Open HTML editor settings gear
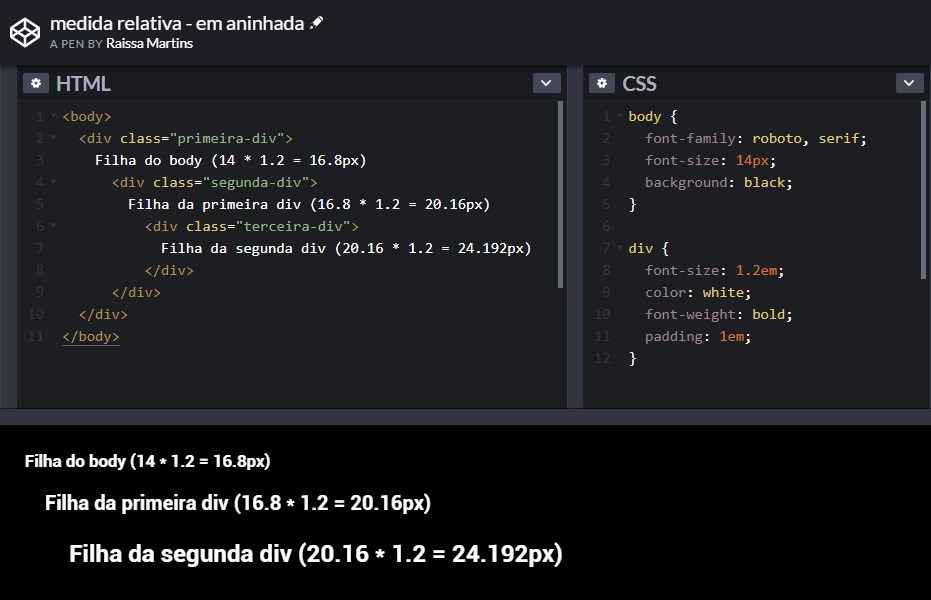Image resolution: width=931 pixels, height=600 pixels. tap(36, 83)
